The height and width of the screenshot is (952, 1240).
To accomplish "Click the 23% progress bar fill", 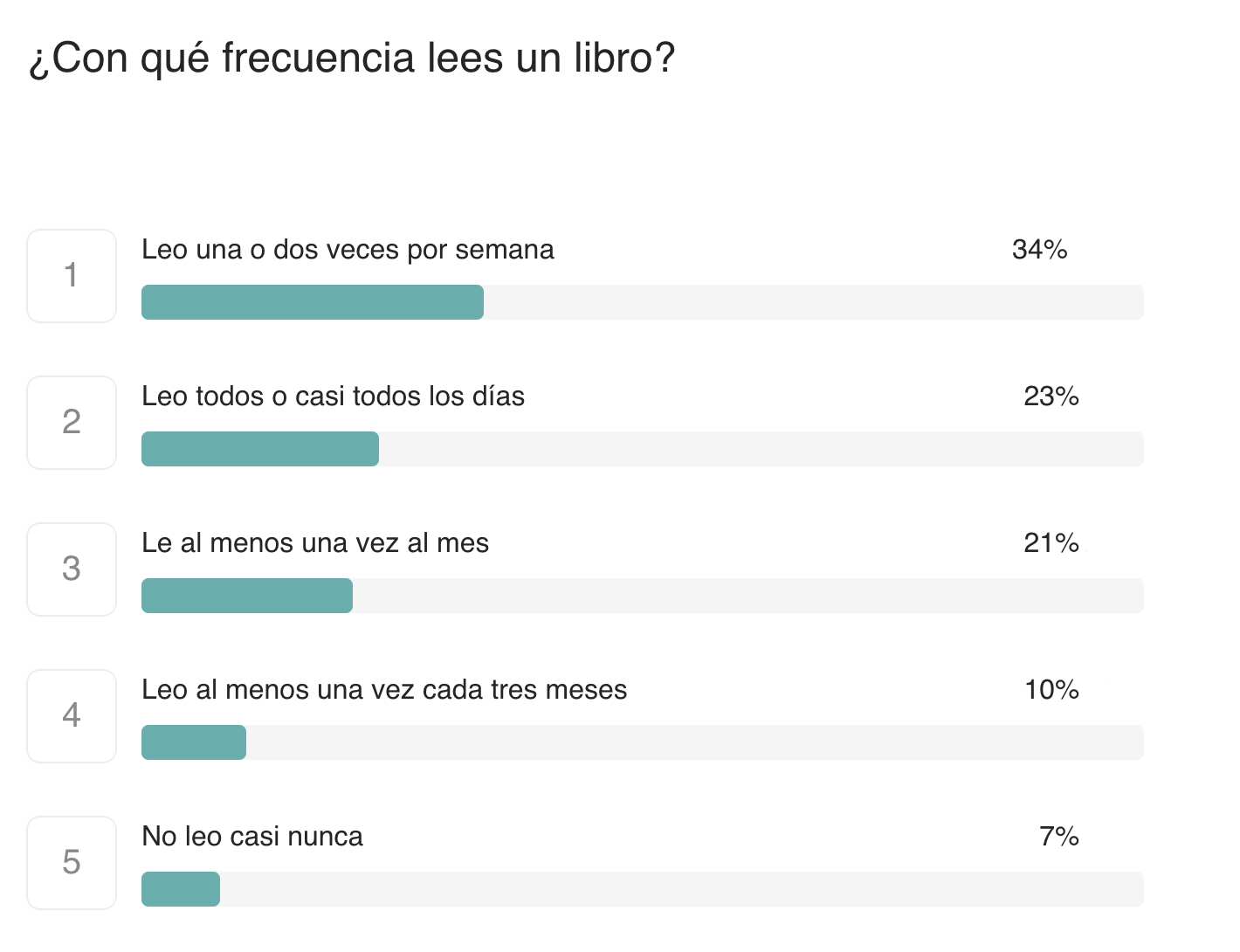I will pyautogui.click(x=259, y=449).
